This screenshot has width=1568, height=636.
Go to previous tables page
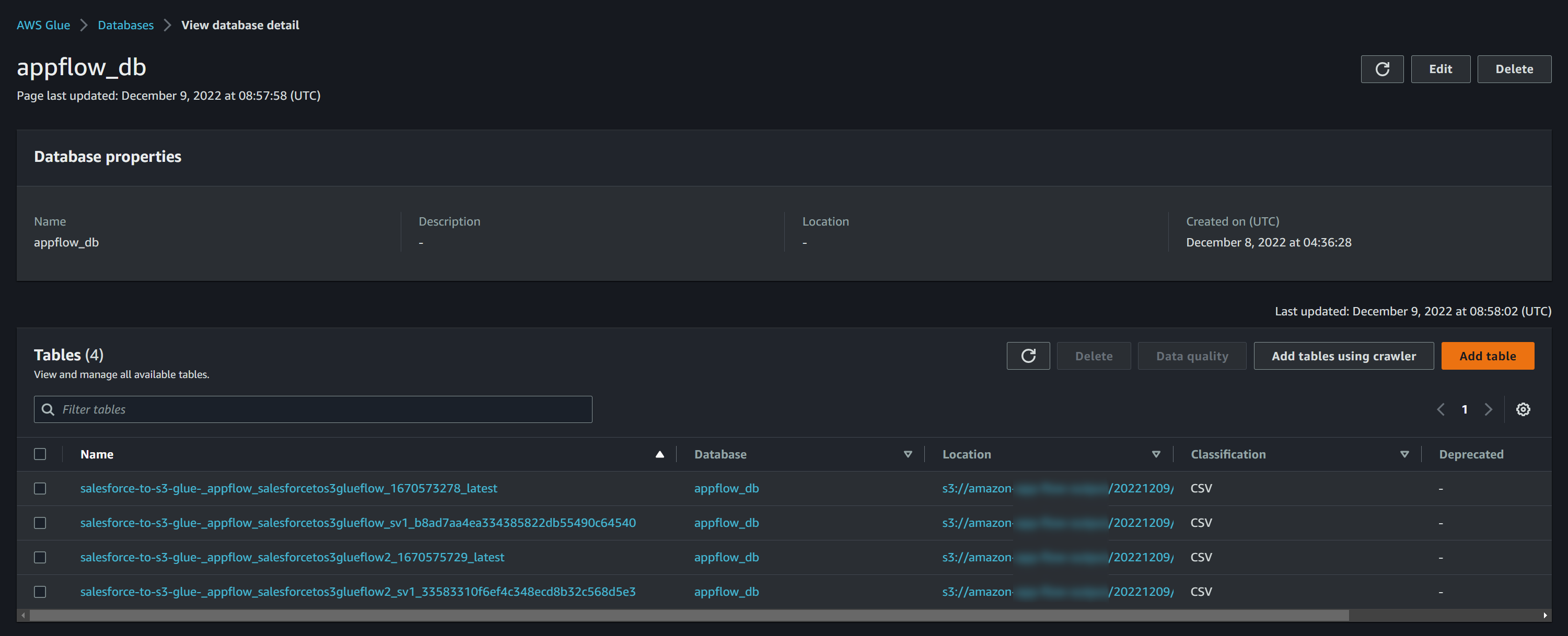point(1440,409)
